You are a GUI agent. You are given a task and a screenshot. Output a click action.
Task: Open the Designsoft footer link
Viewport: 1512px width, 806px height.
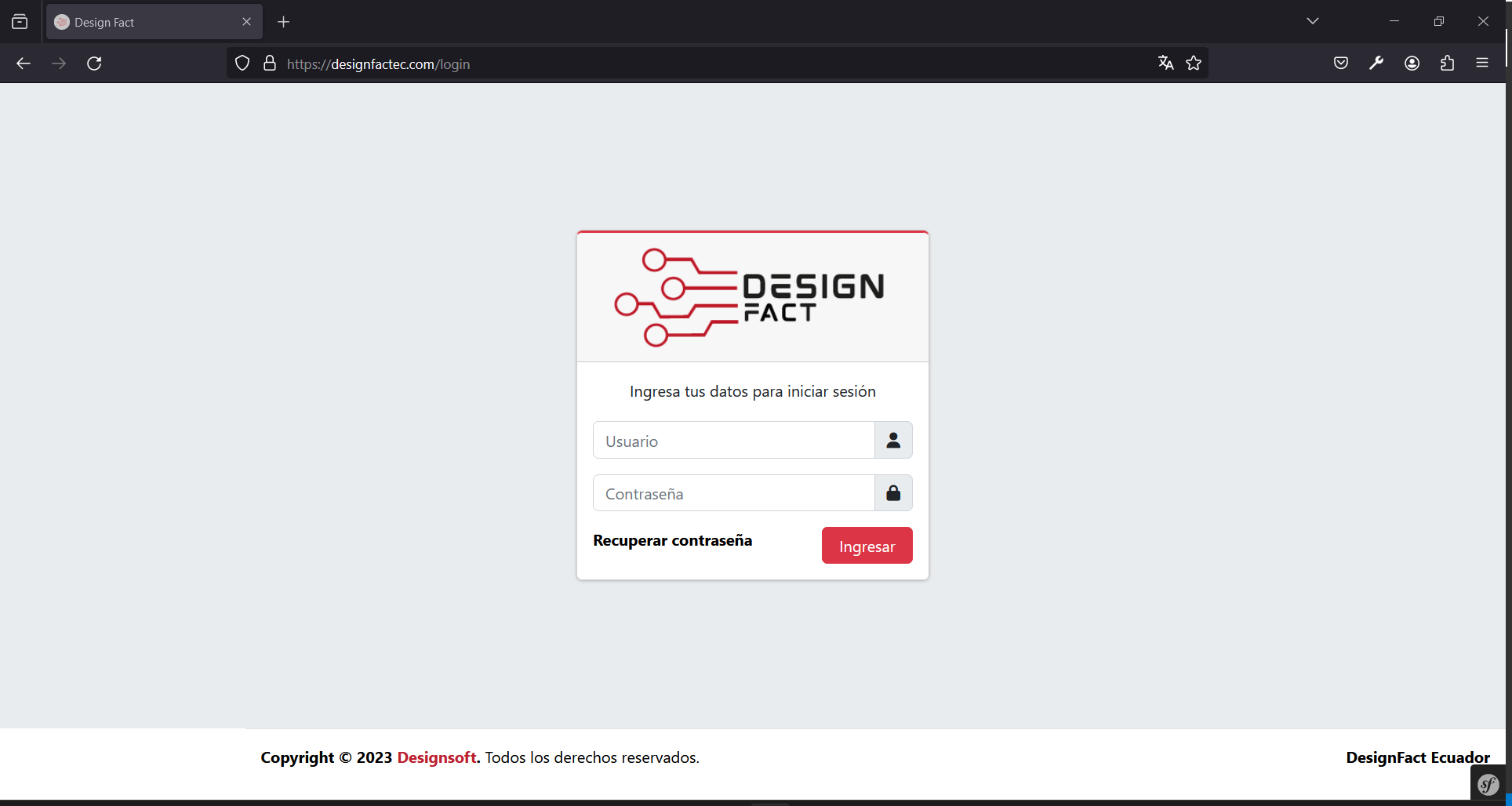[437, 757]
